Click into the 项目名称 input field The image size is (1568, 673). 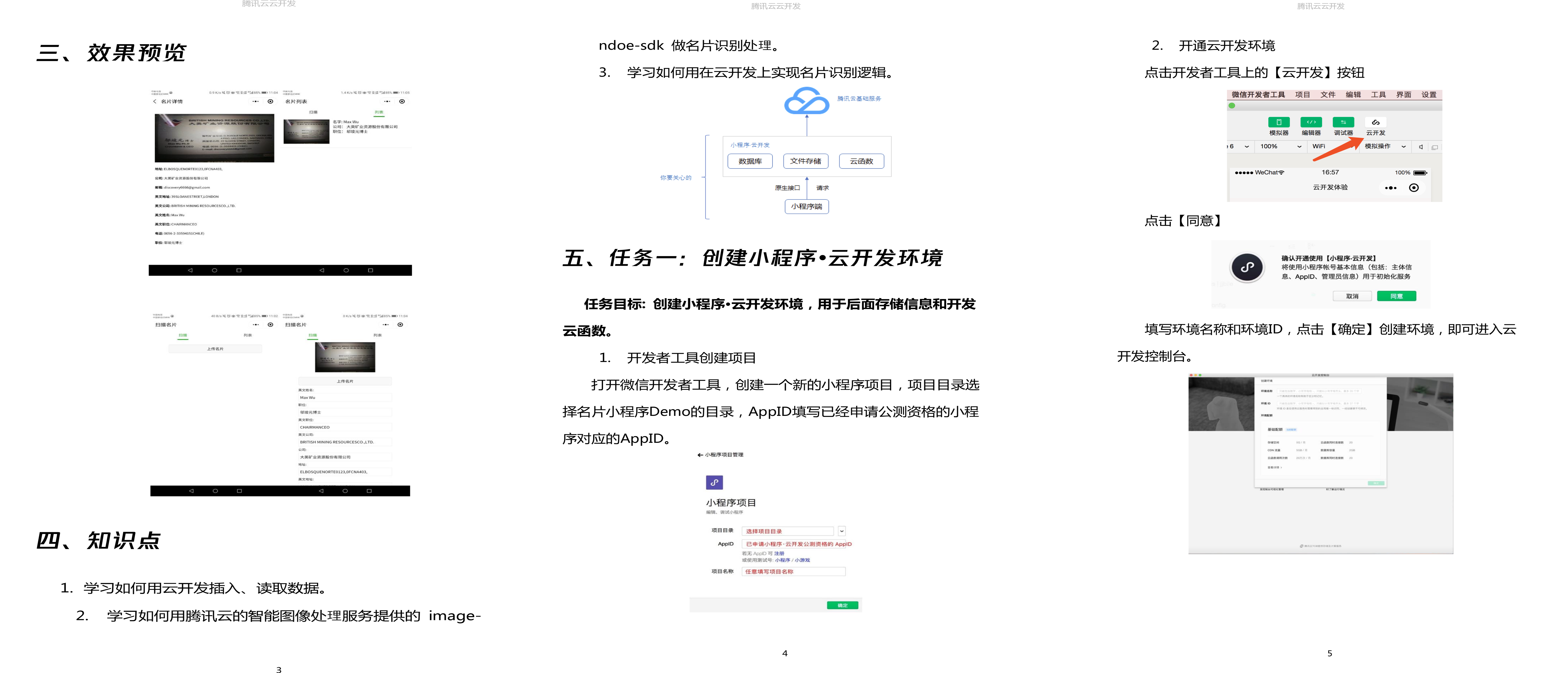coord(793,571)
